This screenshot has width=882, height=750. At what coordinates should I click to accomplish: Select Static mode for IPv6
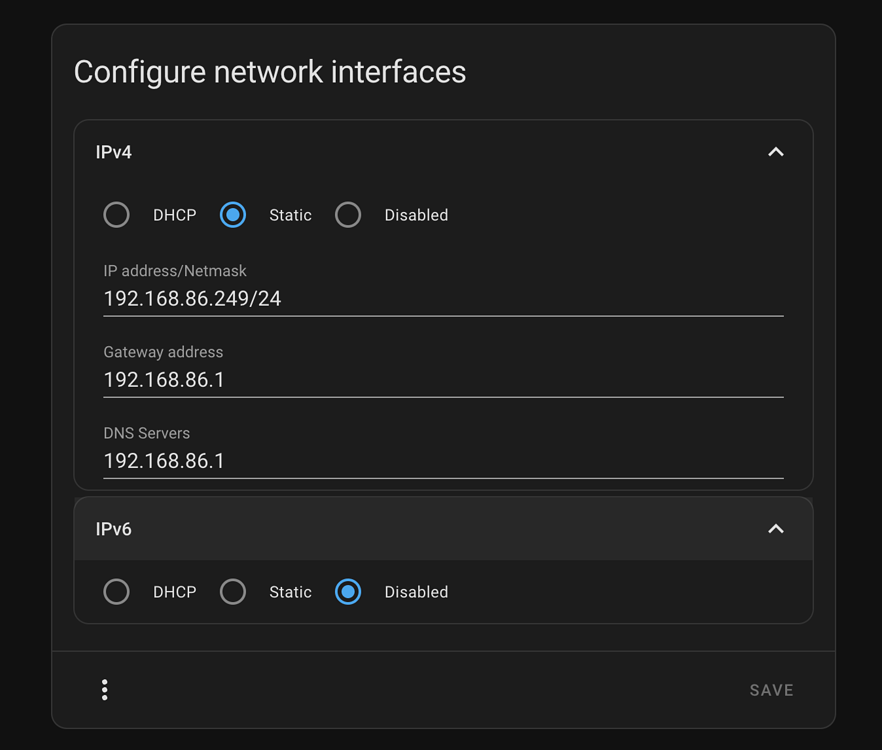point(233,591)
